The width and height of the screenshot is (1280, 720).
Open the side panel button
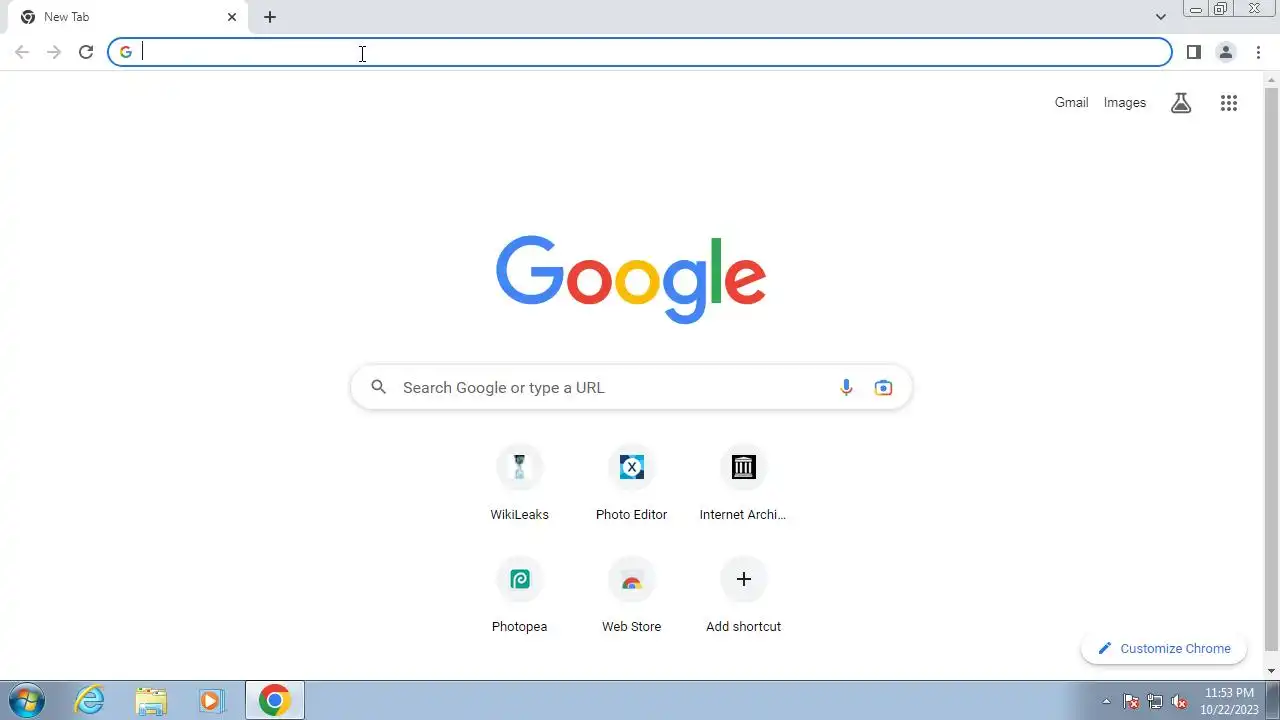1193,52
